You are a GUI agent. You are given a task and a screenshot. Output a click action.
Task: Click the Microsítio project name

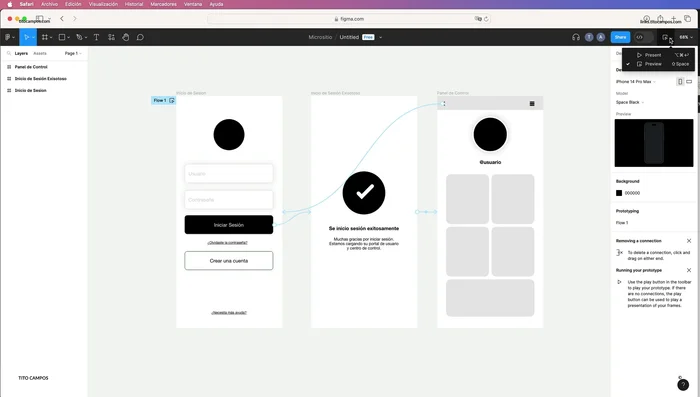pos(320,37)
